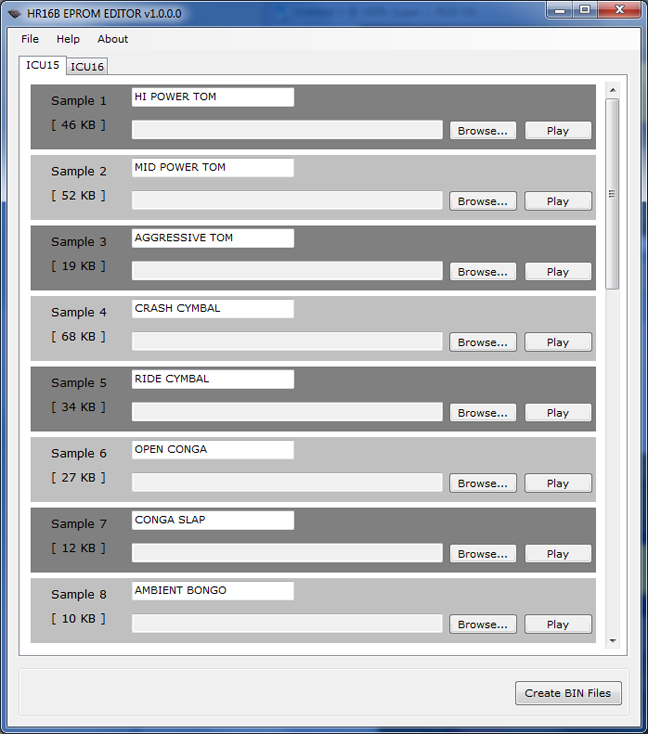
Task: Edit the RIDE CYMBAL name field
Action: 213,379
